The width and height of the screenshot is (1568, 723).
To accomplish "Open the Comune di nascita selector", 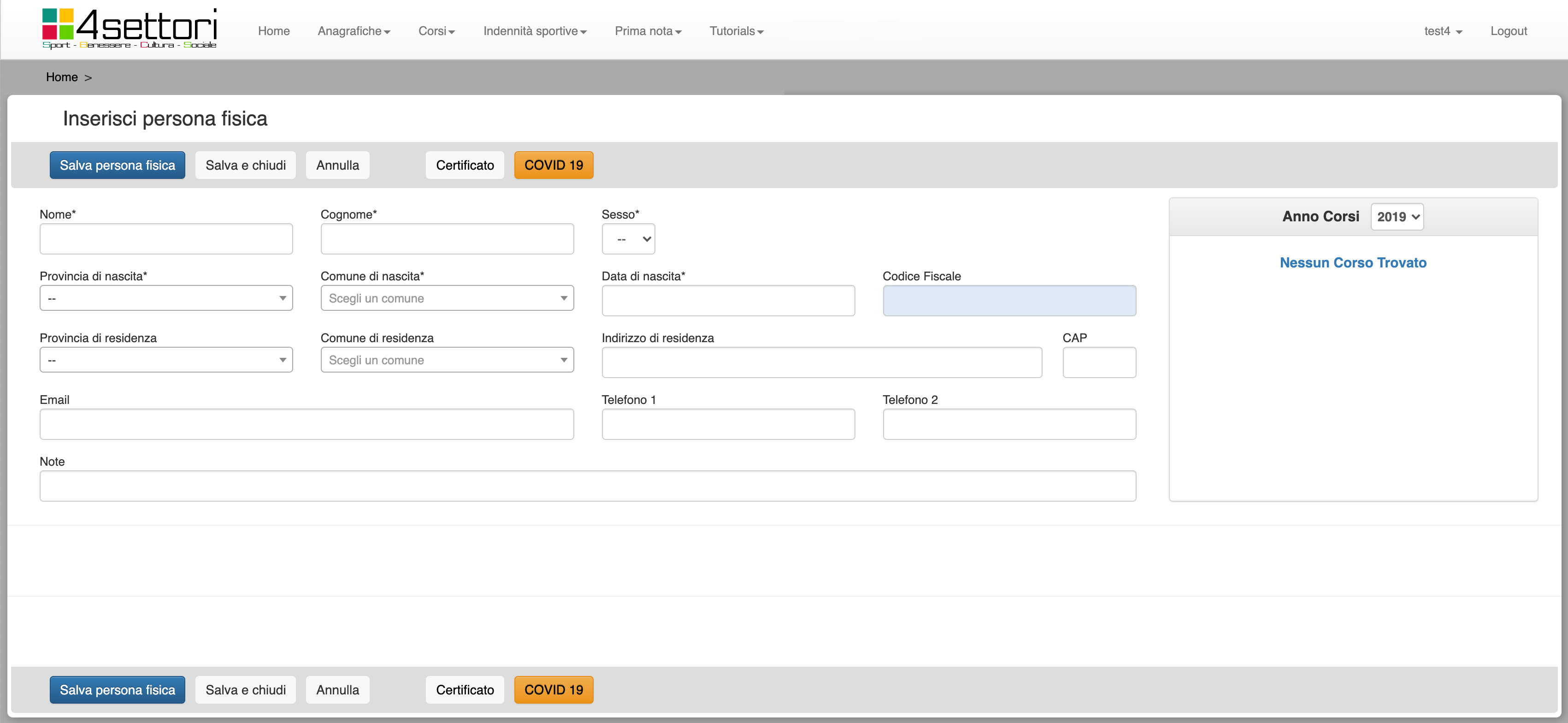I will 447,298.
